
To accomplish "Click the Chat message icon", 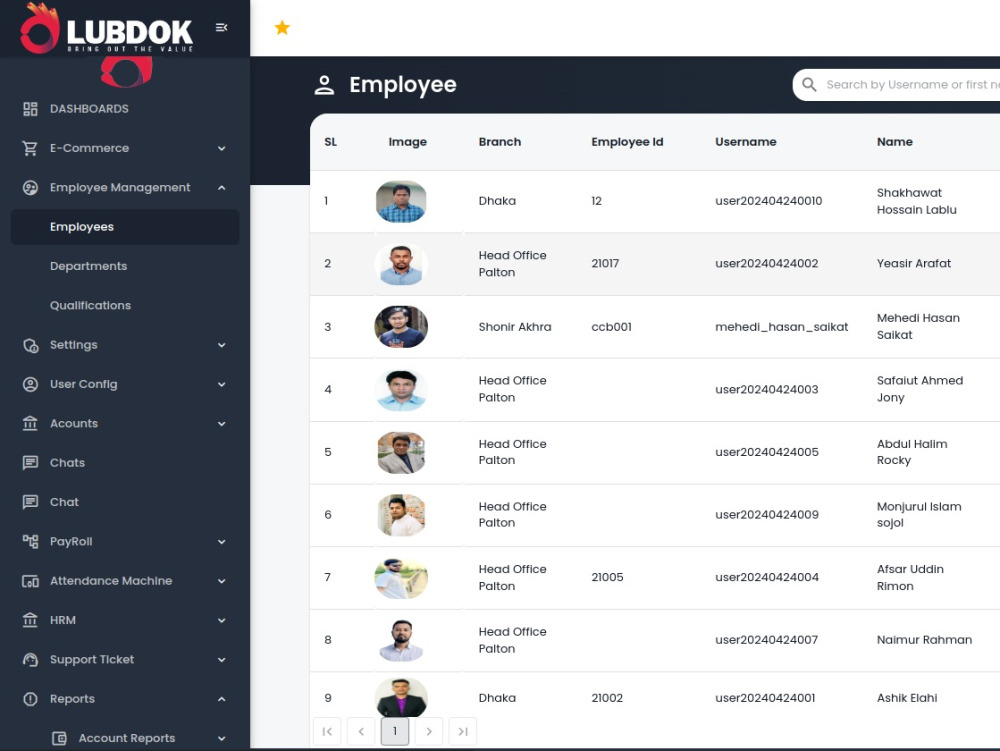I will click(30, 502).
